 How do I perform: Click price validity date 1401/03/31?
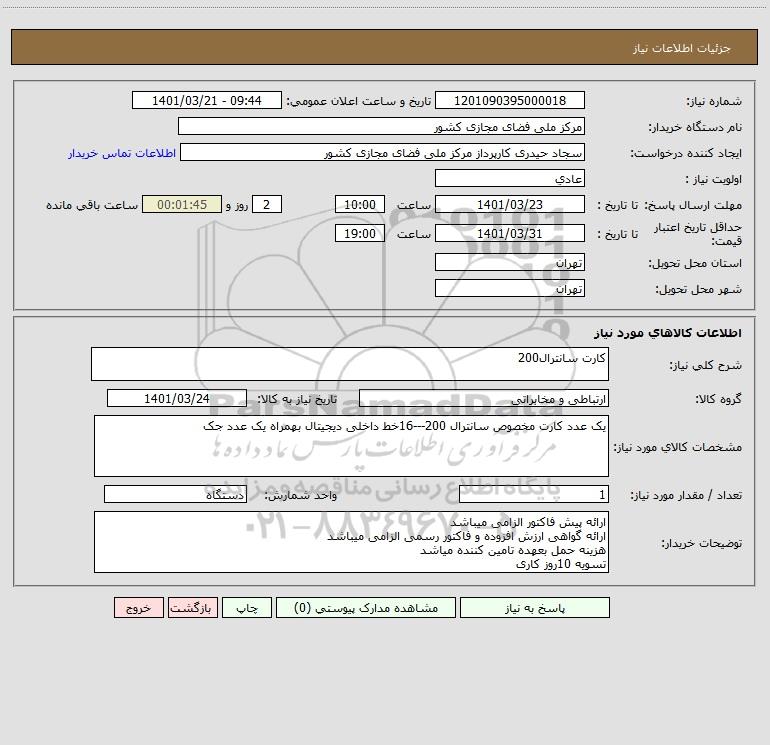(510, 233)
